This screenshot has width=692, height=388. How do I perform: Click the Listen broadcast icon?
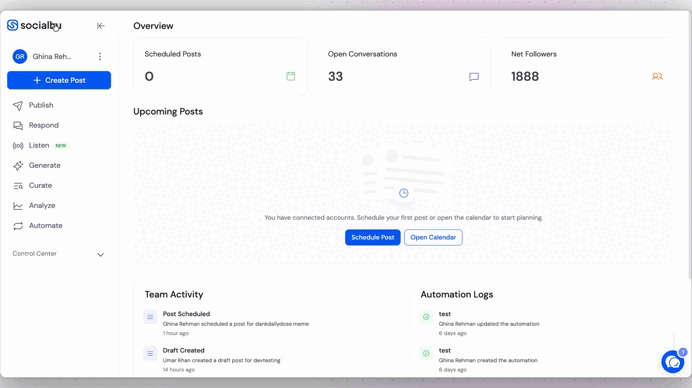(18, 146)
